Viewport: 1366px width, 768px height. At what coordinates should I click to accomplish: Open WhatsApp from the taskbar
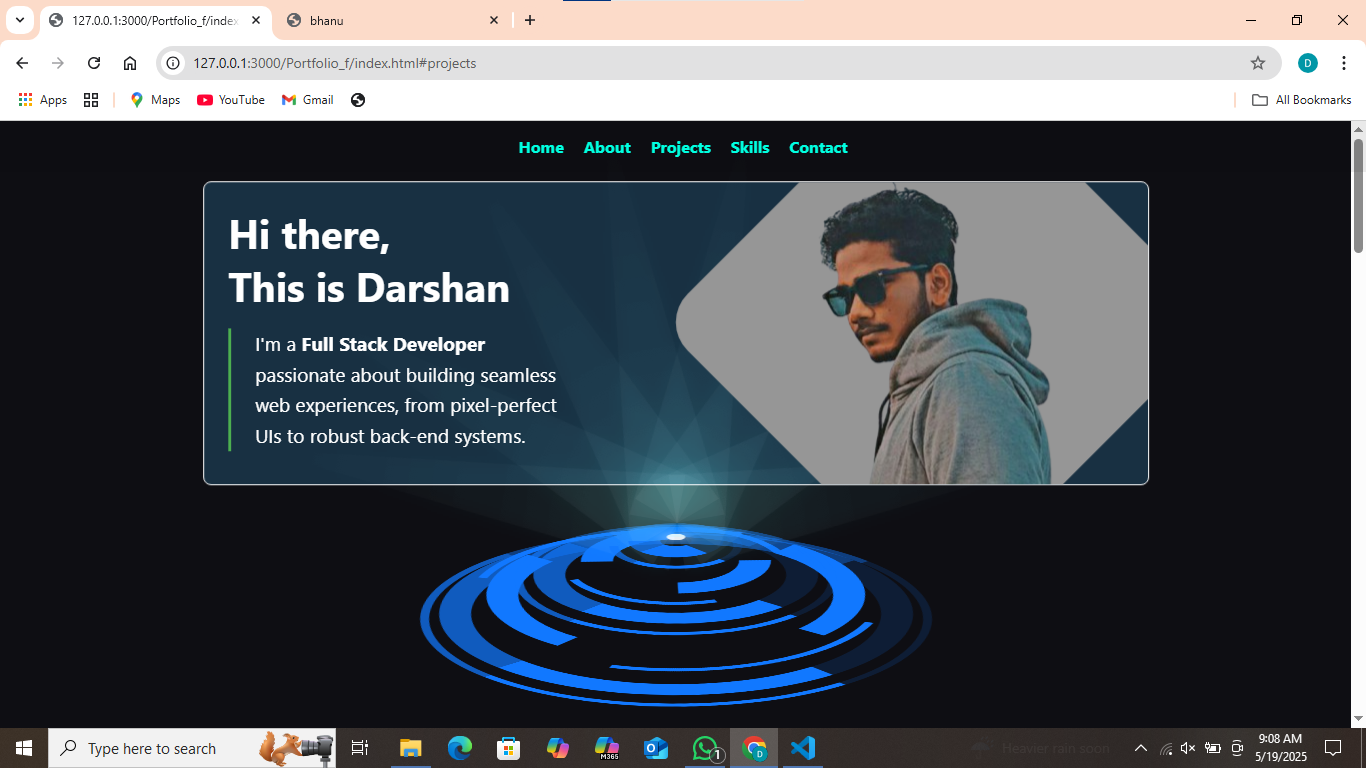click(706, 748)
